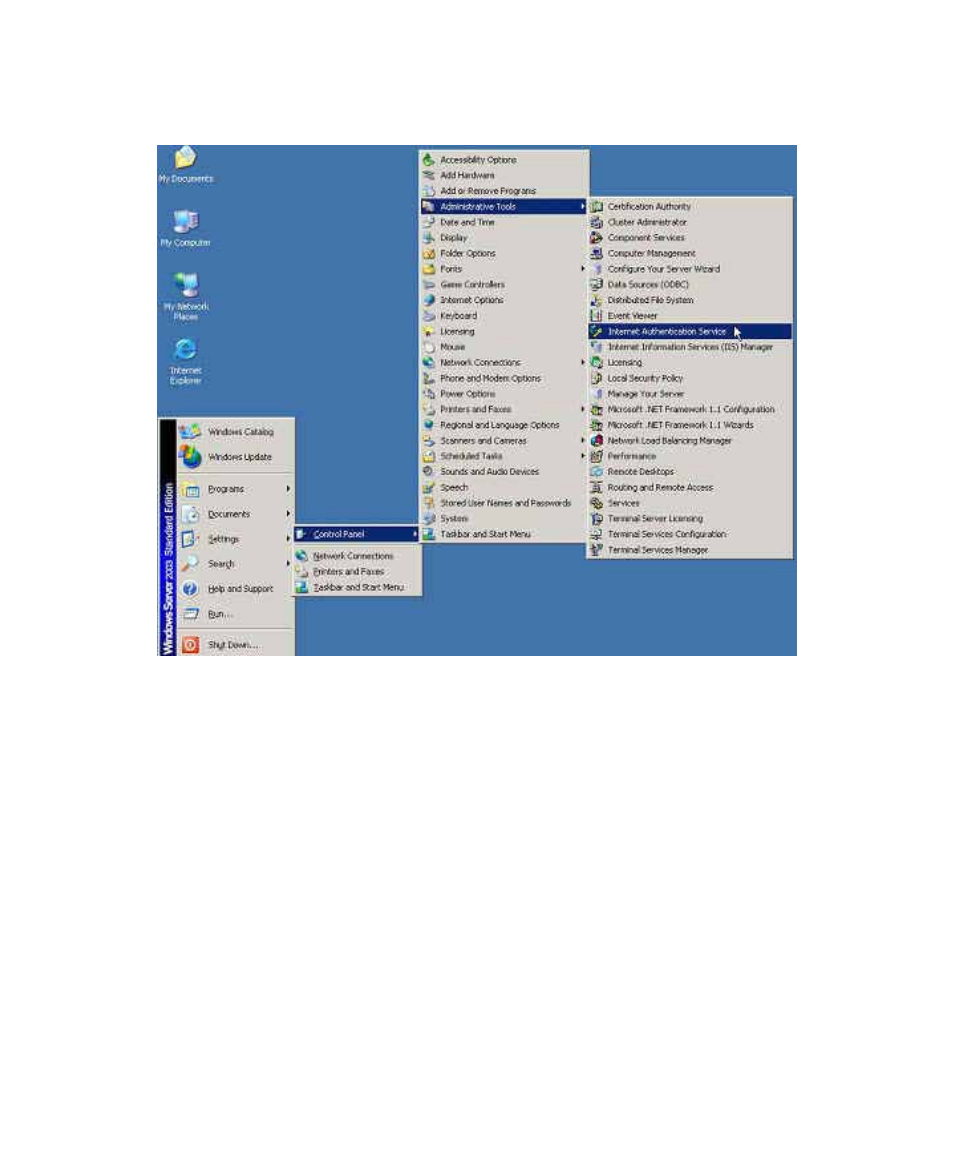Open Date and Time item
The height and width of the screenshot is (1154, 954).
tap(504, 222)
